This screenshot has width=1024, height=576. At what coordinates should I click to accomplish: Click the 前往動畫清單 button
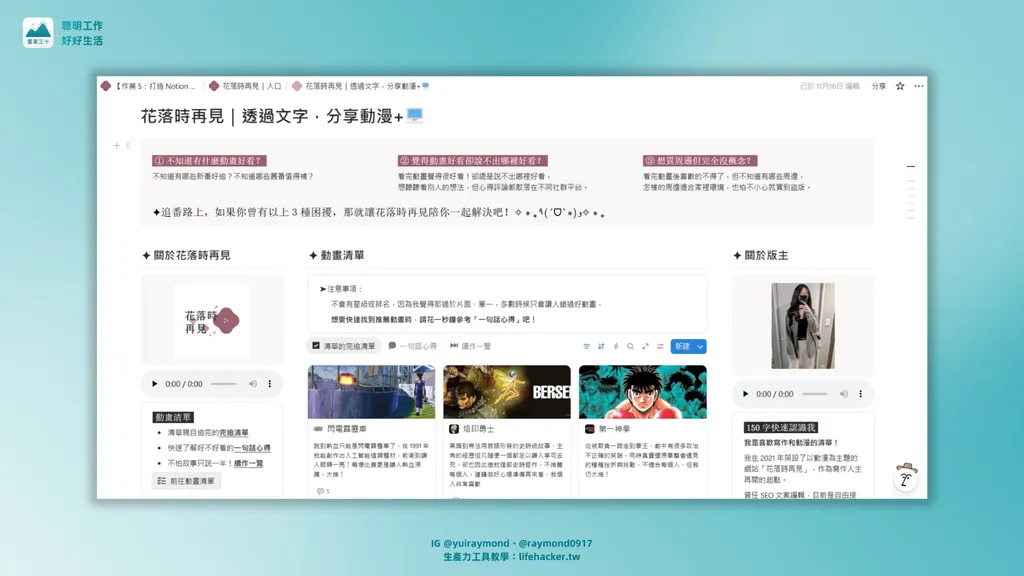coord(186,481)
